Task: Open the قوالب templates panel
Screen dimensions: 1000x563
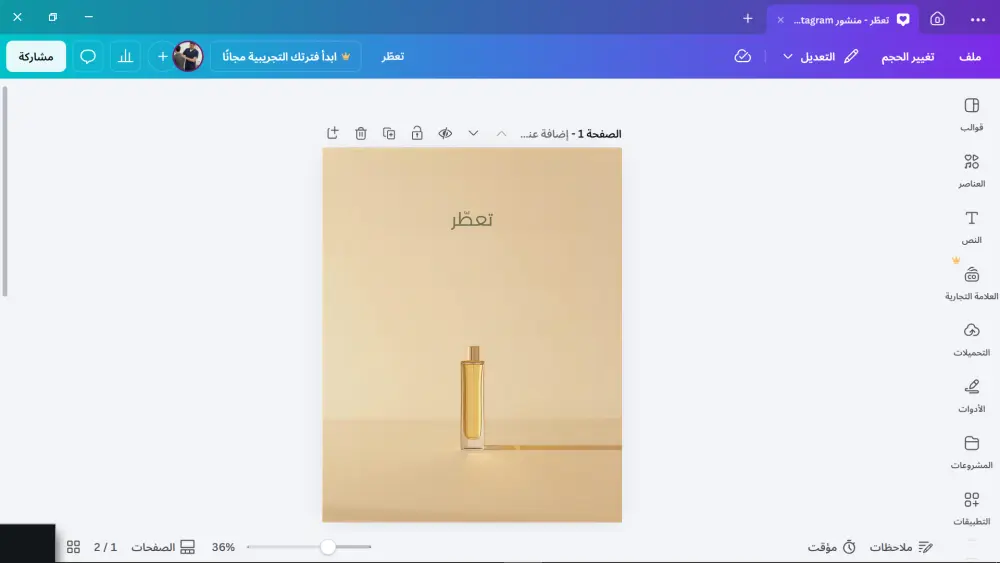Action: pos(971,114)
